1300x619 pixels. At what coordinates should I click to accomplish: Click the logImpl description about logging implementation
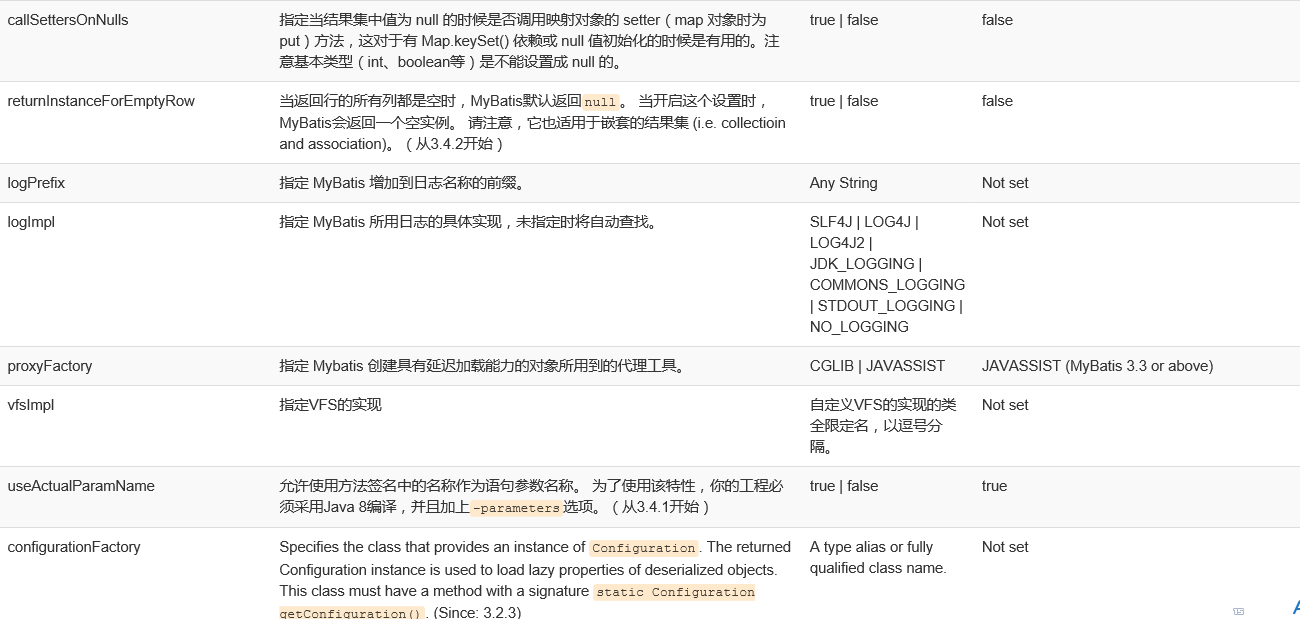[x=469, y=222]
